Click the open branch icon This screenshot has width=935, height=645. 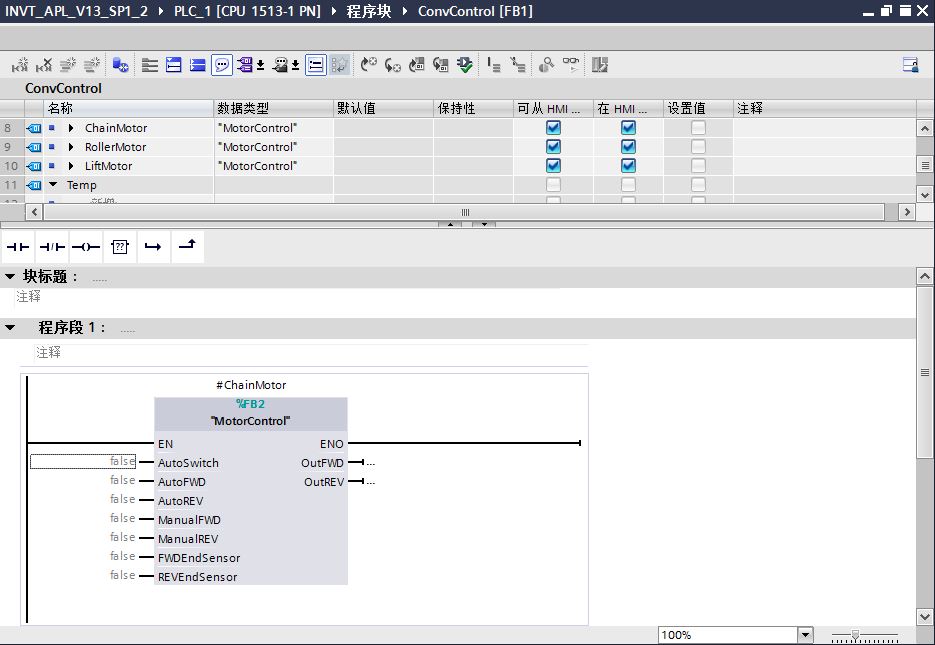coord(153,247)
